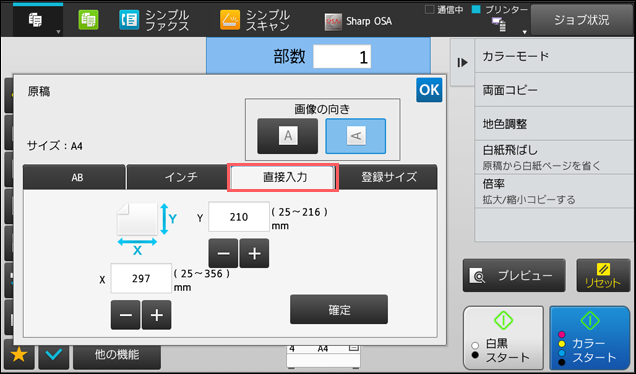
Task: Open カラーモード setting
Action: coord(554,56)
